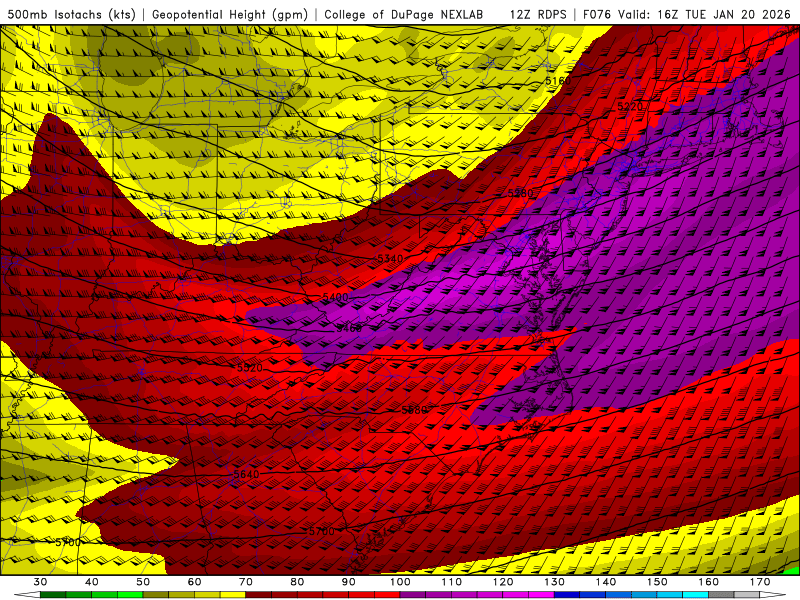Click the 80 value on the color scale
Screen dimensions: 800x600
click(x=297, y=582)
